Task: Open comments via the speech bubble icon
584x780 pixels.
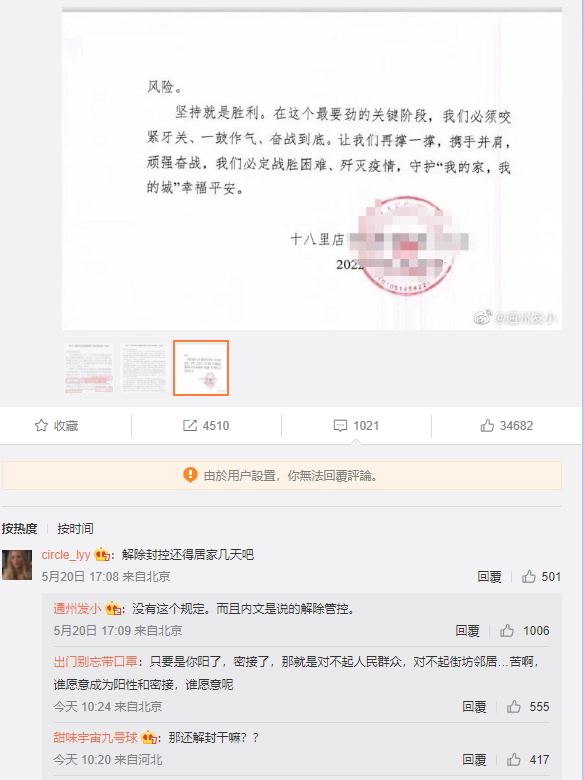Action: tap(340, 425)
